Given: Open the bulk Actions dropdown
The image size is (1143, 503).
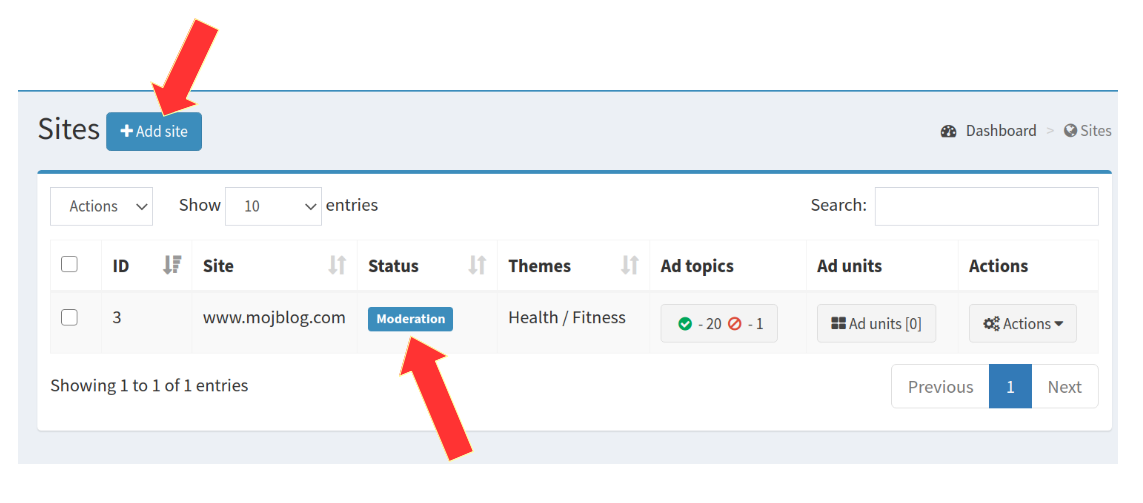Looking at the screenshot, I should tap(101, 206).
